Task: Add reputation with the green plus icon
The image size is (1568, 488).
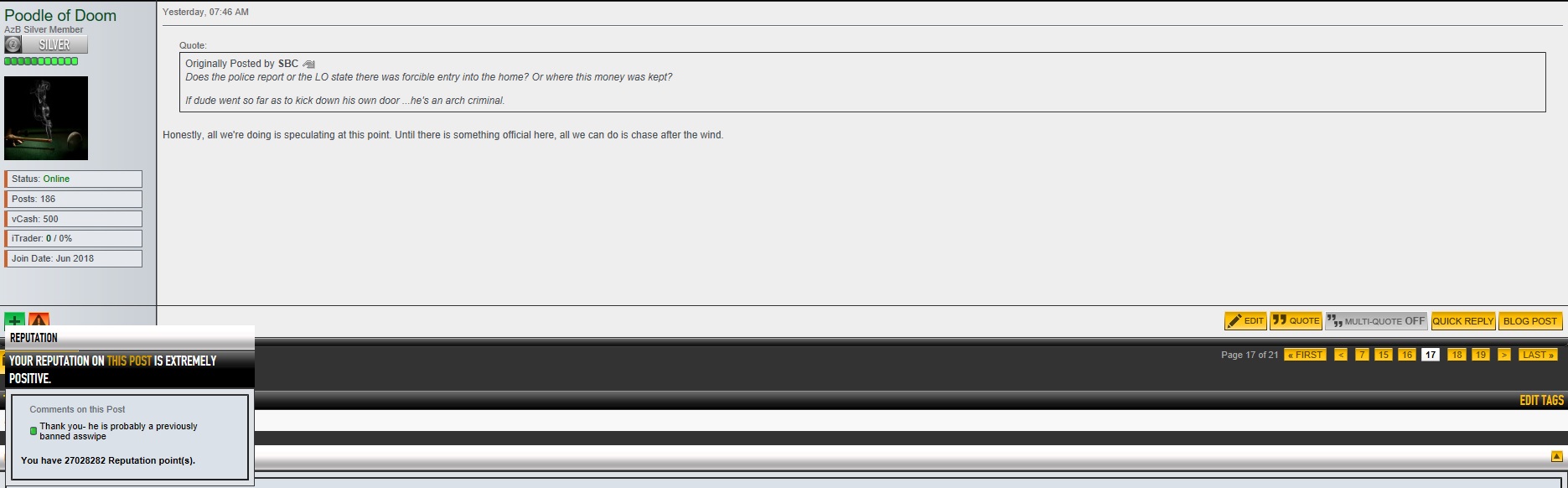Action: pos(14,320)
